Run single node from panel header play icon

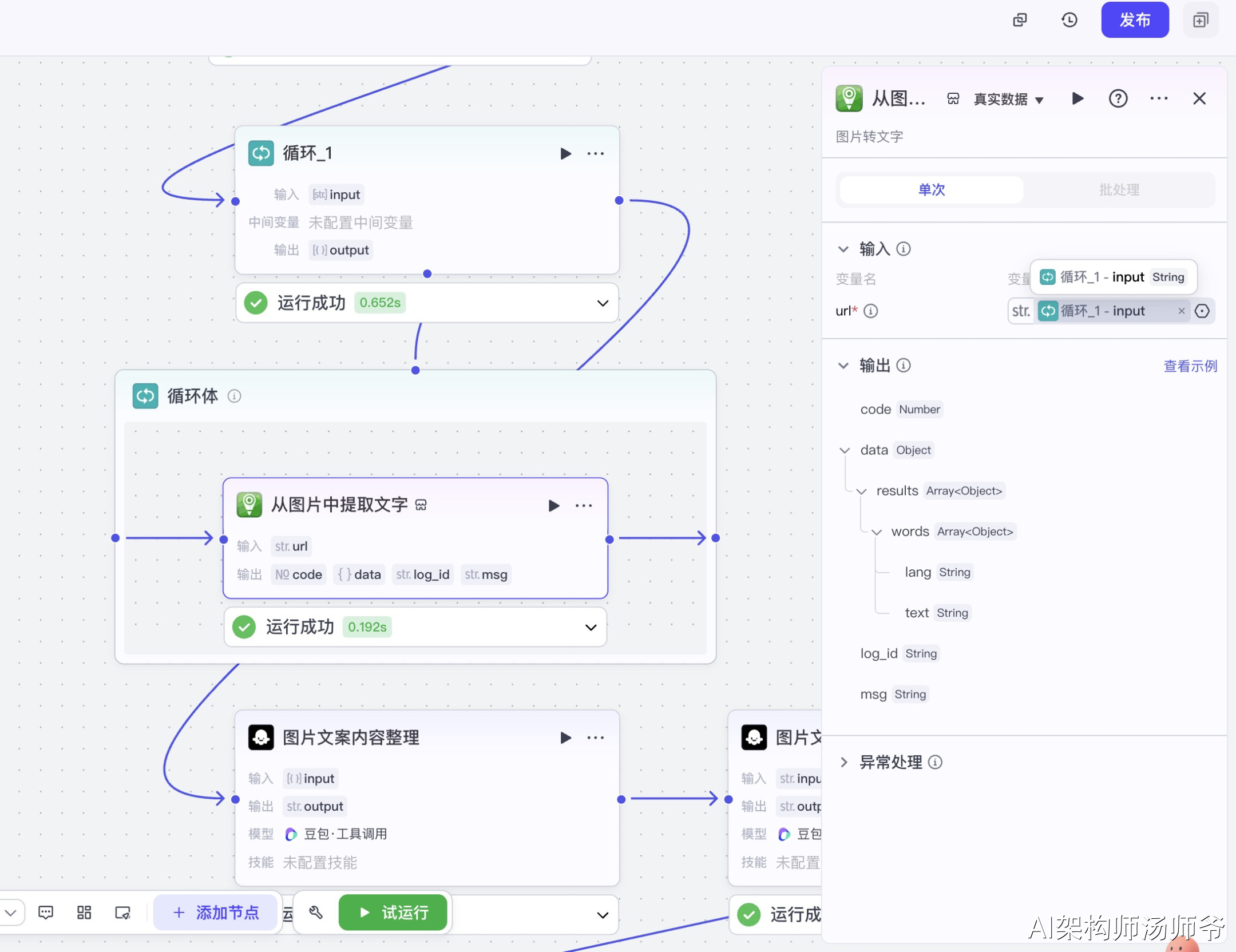pyautogui.click(x=1077, y=98)
